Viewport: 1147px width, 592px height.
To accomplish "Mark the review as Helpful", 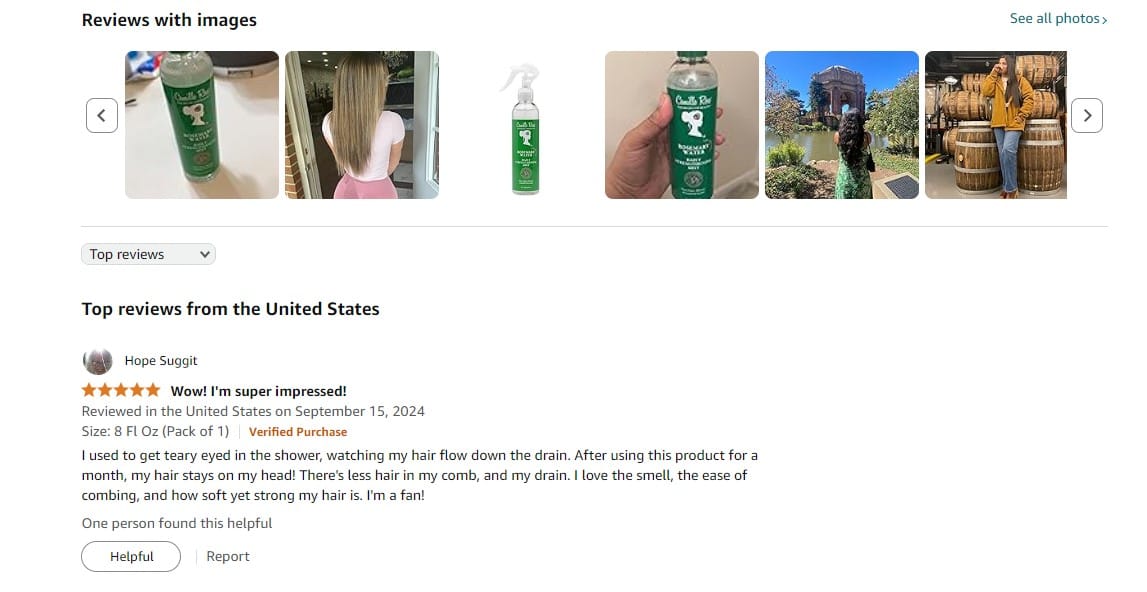I will (x=131, y=556).
